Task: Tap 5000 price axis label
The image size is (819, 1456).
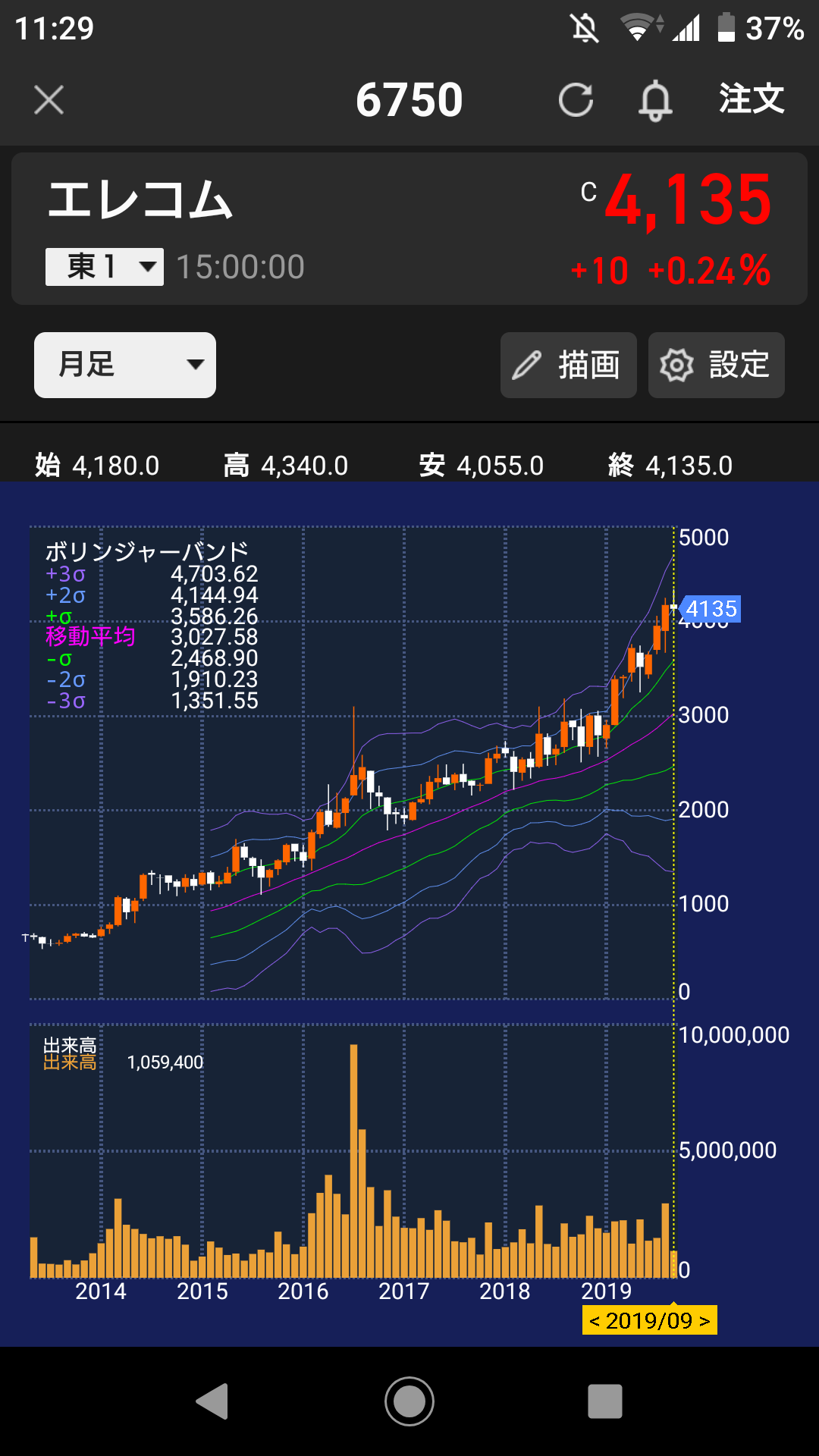Action: point(704,538)
